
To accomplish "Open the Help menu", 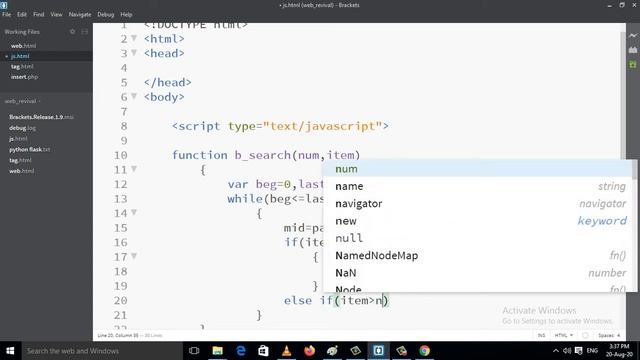I will coord(126,15).
